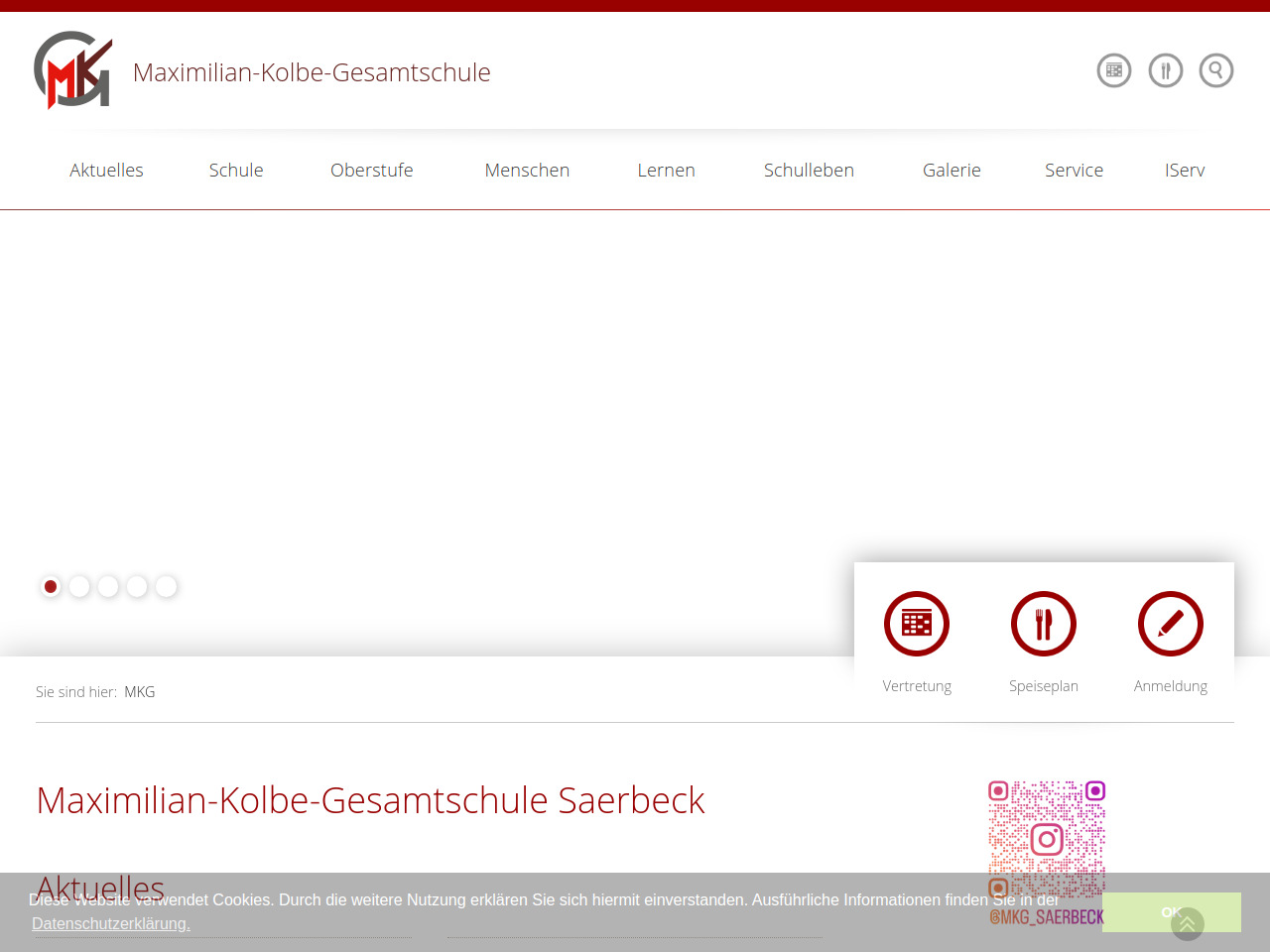
Task: Open the Datenschutzerklärung link
Action: pyautogui.click(x=111, y=923)
